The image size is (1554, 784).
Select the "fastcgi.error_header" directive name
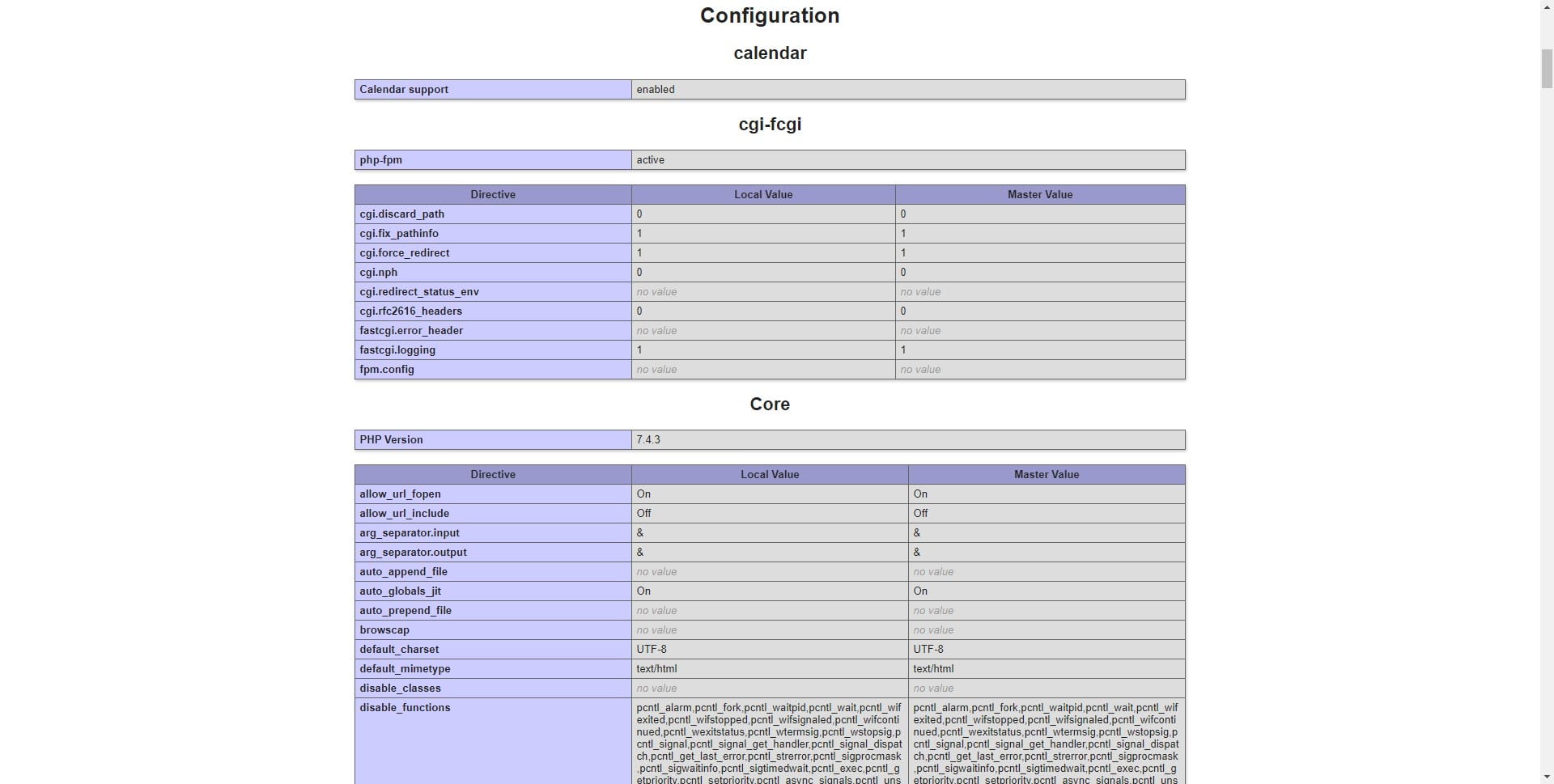coord(411,331)
